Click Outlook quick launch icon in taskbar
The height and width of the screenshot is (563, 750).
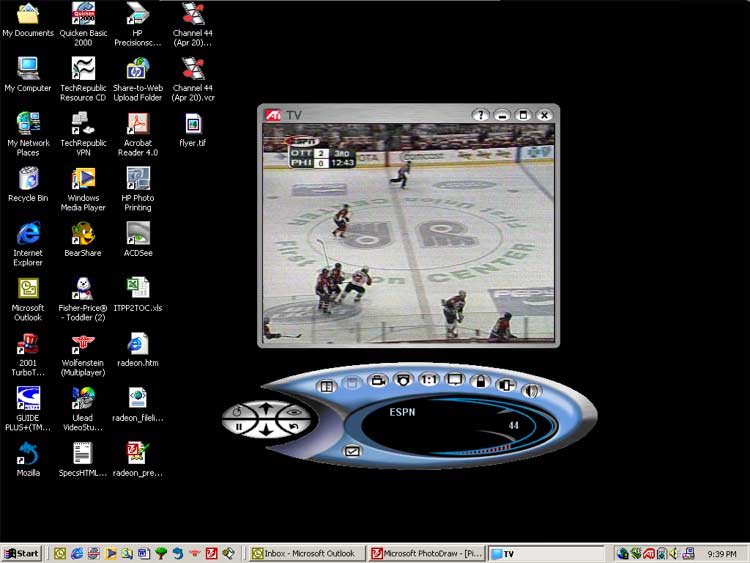[60, 553]
